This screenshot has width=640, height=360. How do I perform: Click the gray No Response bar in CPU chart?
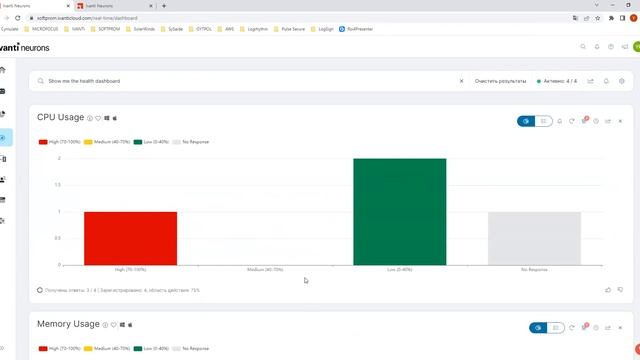pos(534,238)
